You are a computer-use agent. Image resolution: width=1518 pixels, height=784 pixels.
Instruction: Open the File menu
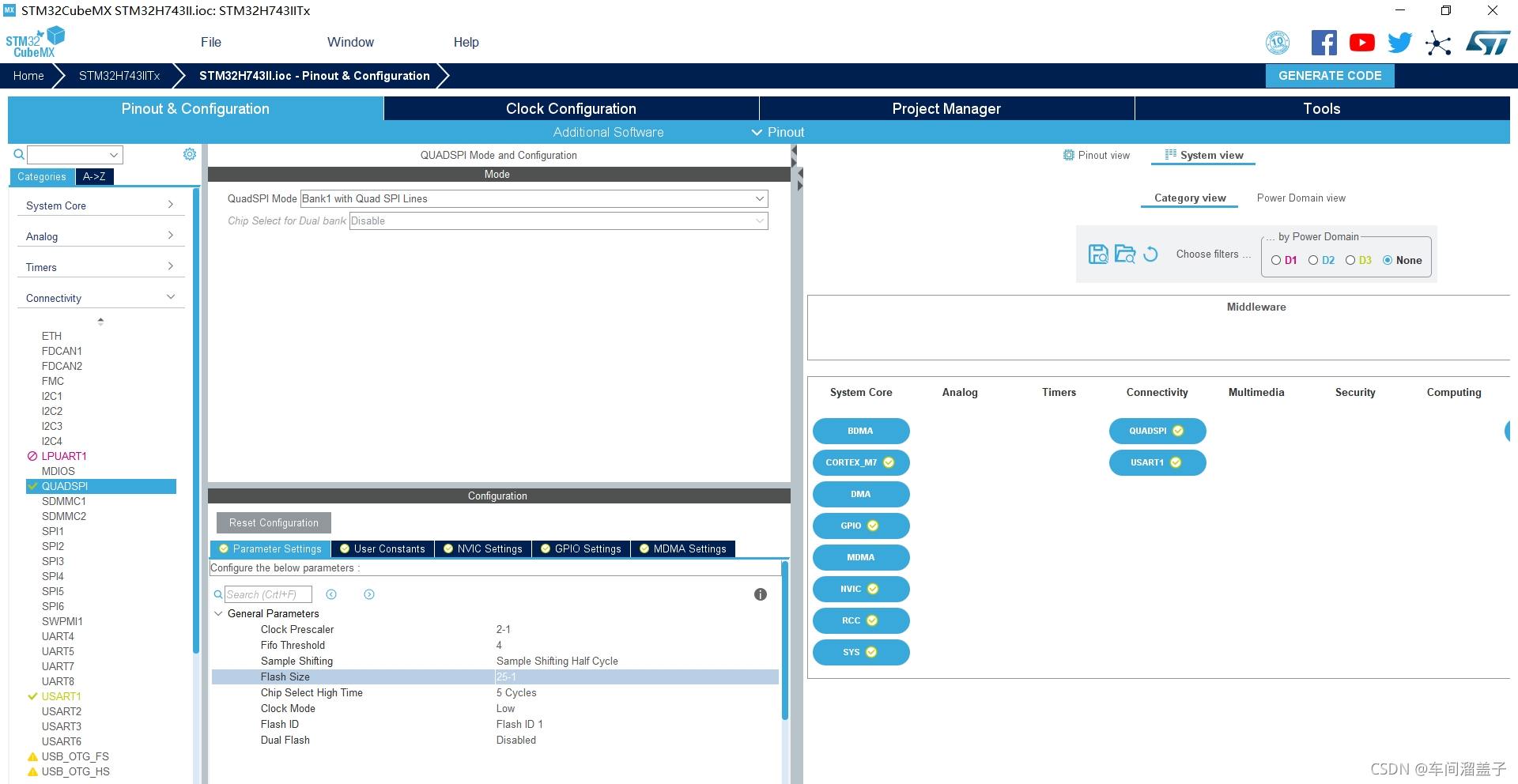point(211,42)
